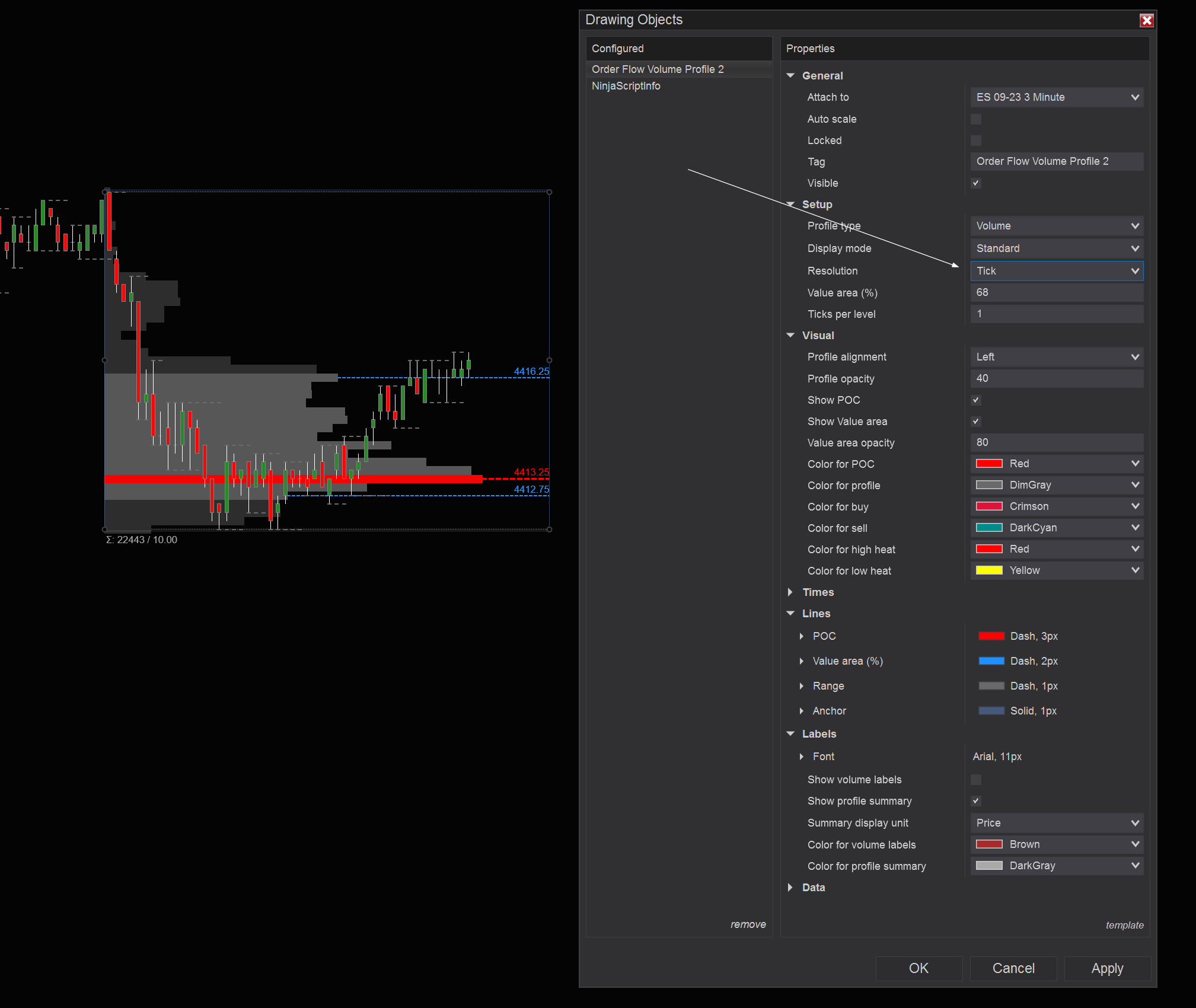
Task: Open Color for sell DarkCyan dropdown
Action: point(1057,528)
